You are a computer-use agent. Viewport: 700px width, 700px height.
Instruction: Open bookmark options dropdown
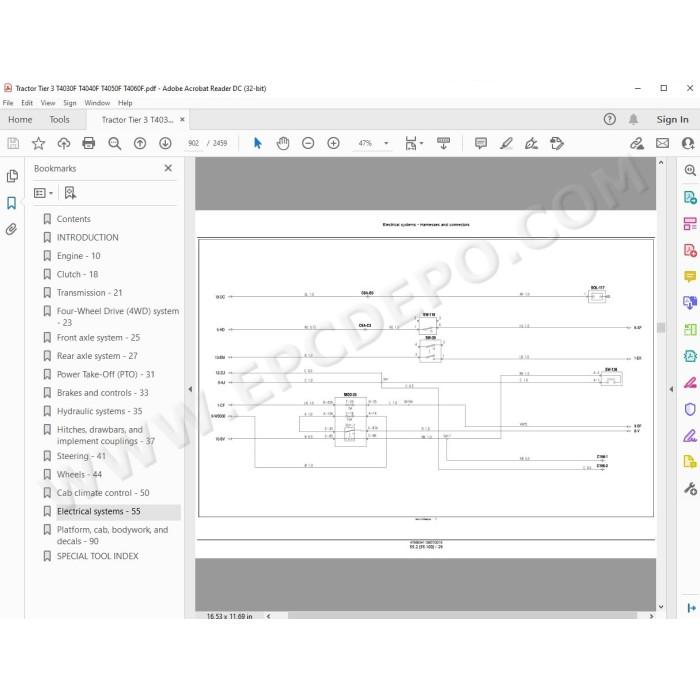click(x=44, y=193)
